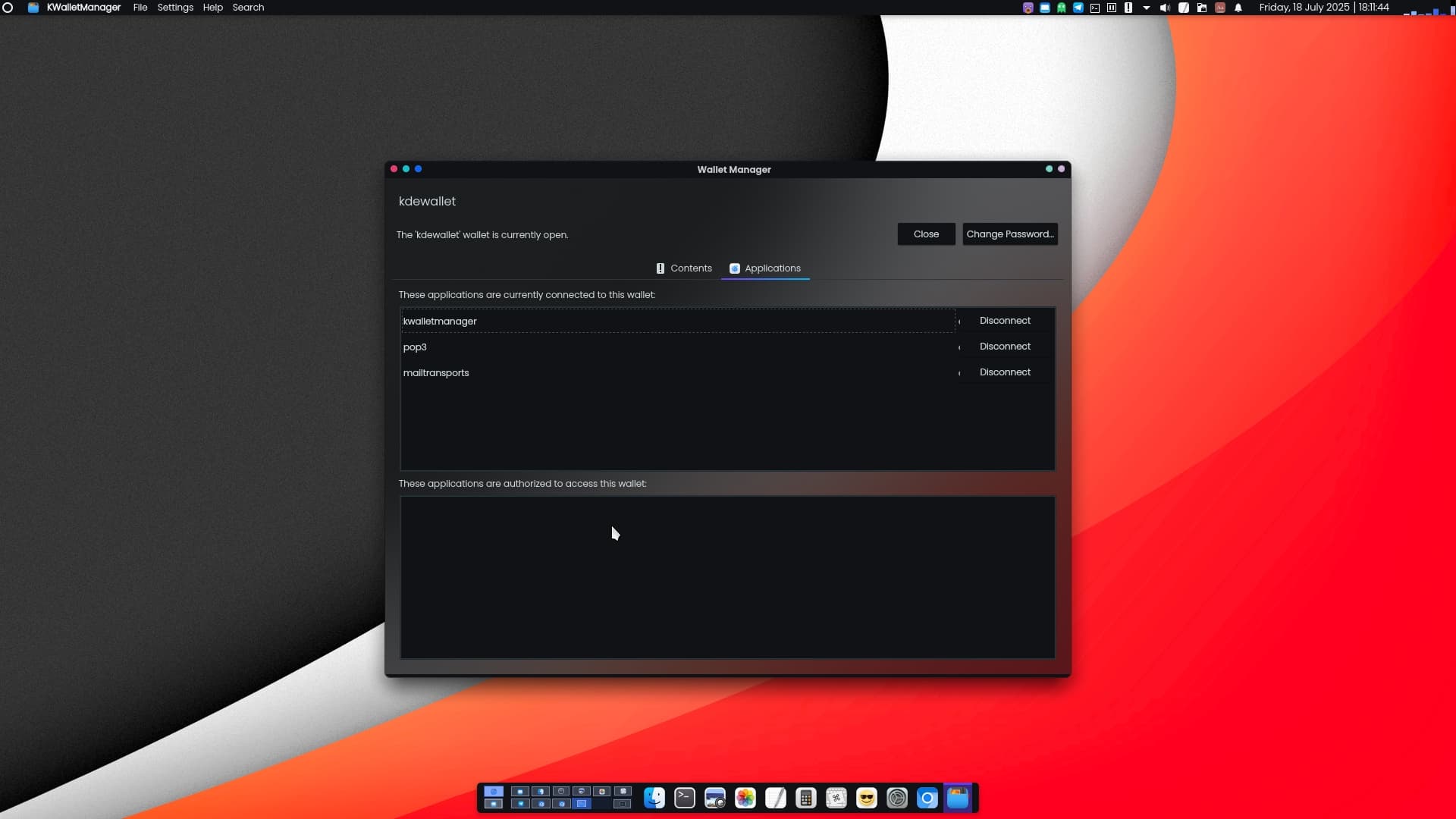Open Telegram tray icon

pyautogui.click(x=1078, y=8)
